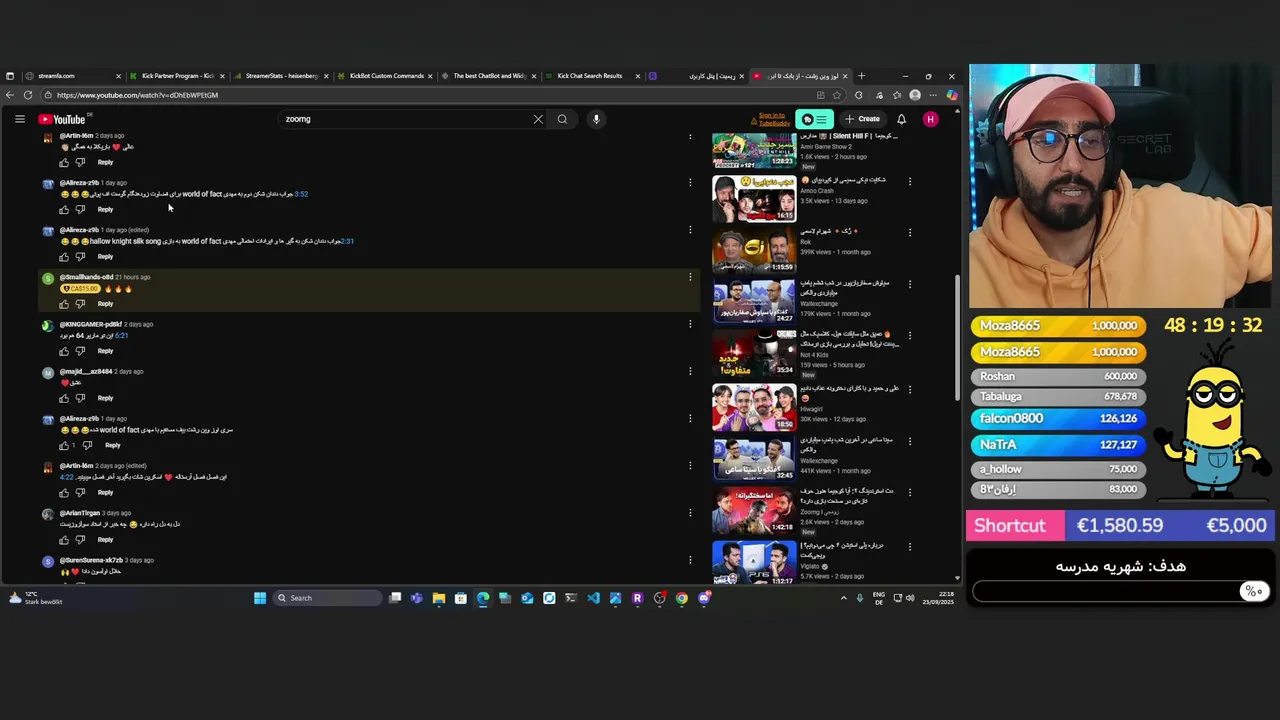Viewport: 1280px width, 720px height.
Task: Open a new browser tab with plus
Action: coord(862,76)
